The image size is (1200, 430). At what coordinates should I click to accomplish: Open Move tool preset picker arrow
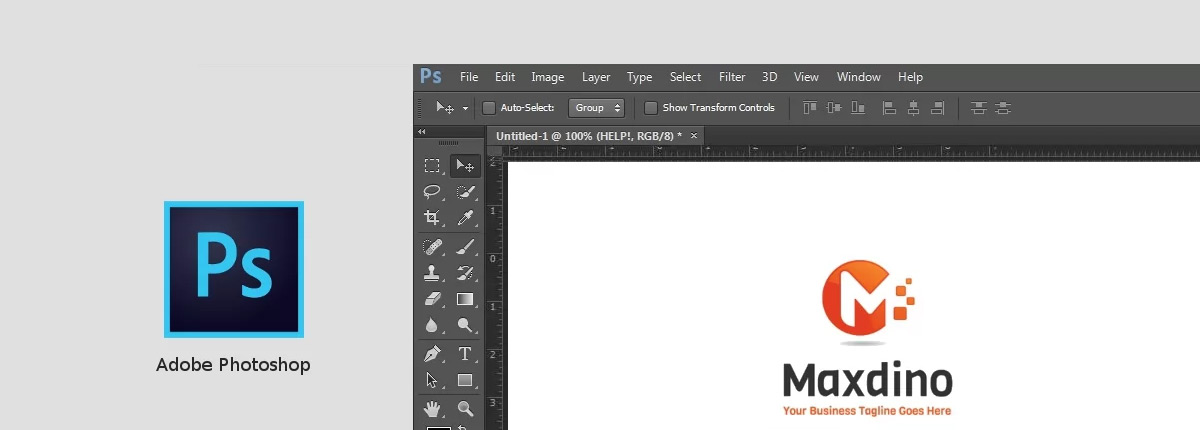point(465,108)
